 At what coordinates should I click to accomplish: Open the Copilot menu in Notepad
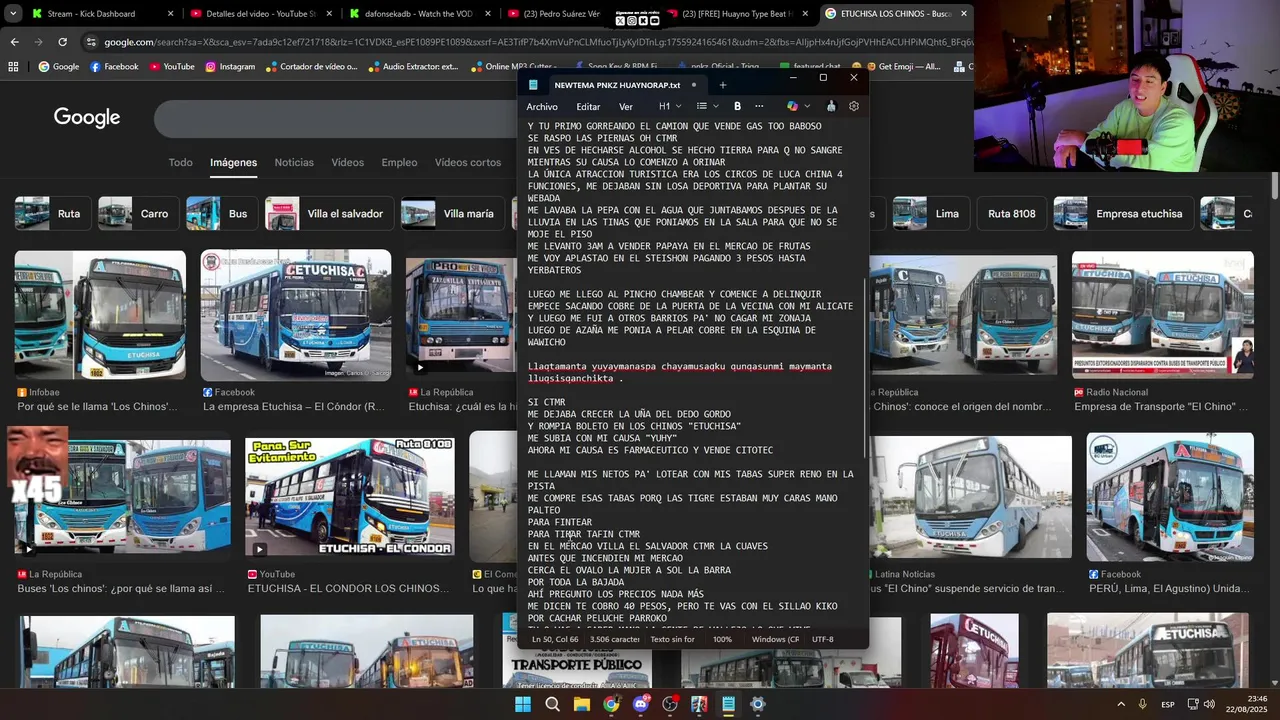[792, 106]
